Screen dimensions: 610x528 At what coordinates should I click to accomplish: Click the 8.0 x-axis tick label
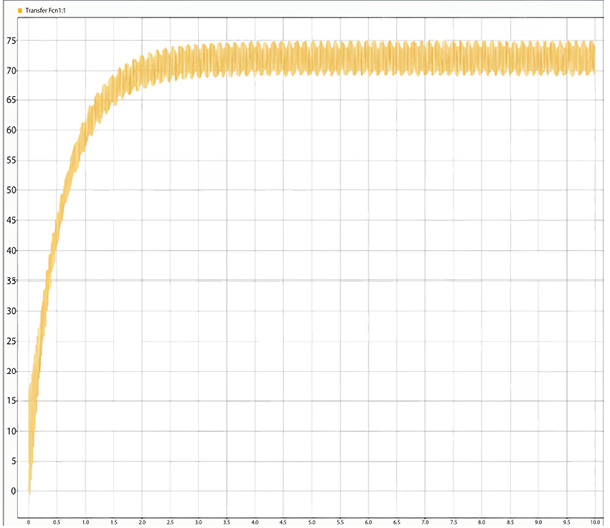[x=482, y=522]
